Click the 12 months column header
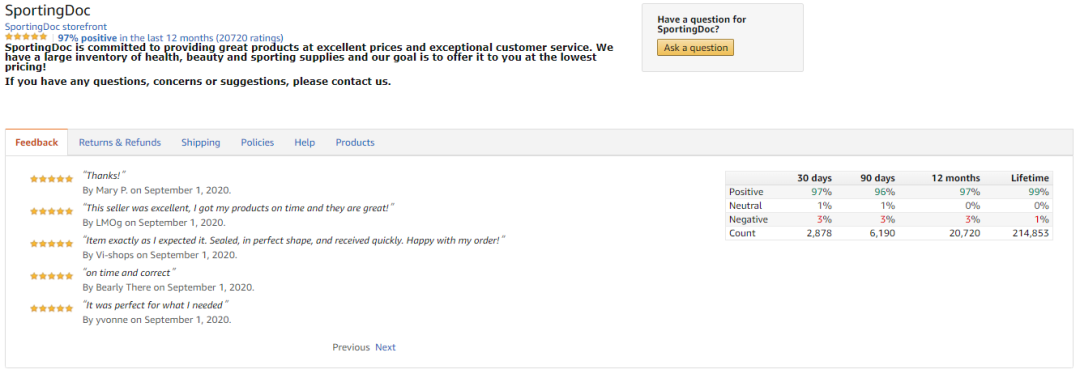Viewport: 1080px width, 378px height. [956, 178]
